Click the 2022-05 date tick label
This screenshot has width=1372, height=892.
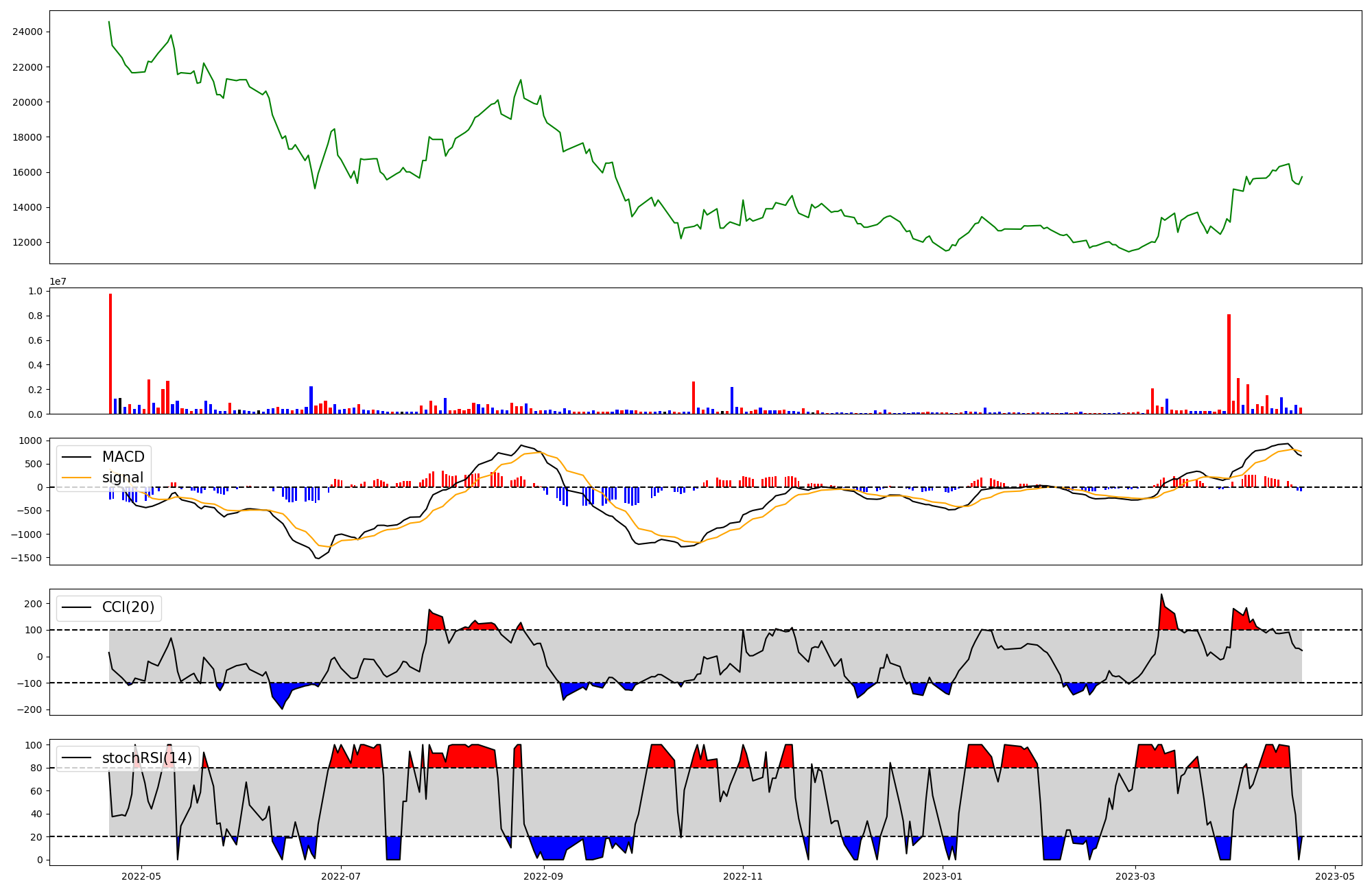(x=141, y=876)
